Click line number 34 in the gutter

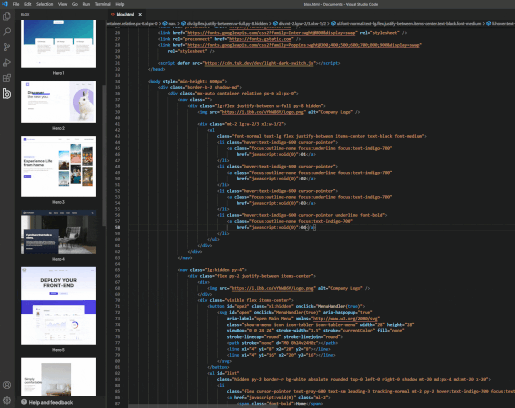point(117,81)
